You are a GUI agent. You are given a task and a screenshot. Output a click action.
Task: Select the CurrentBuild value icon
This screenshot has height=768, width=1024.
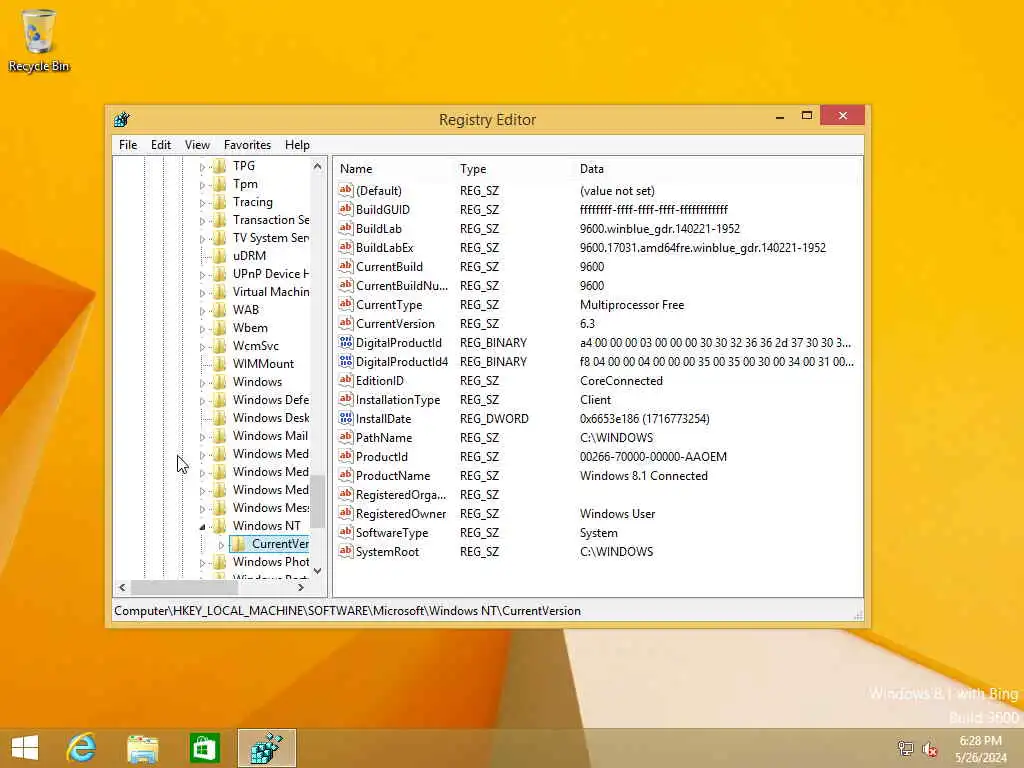[x=345, y=266]
